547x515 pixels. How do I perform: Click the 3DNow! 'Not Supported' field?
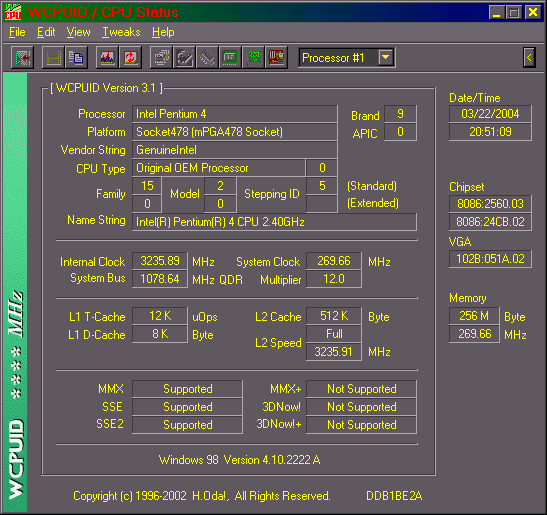(361, 407)
